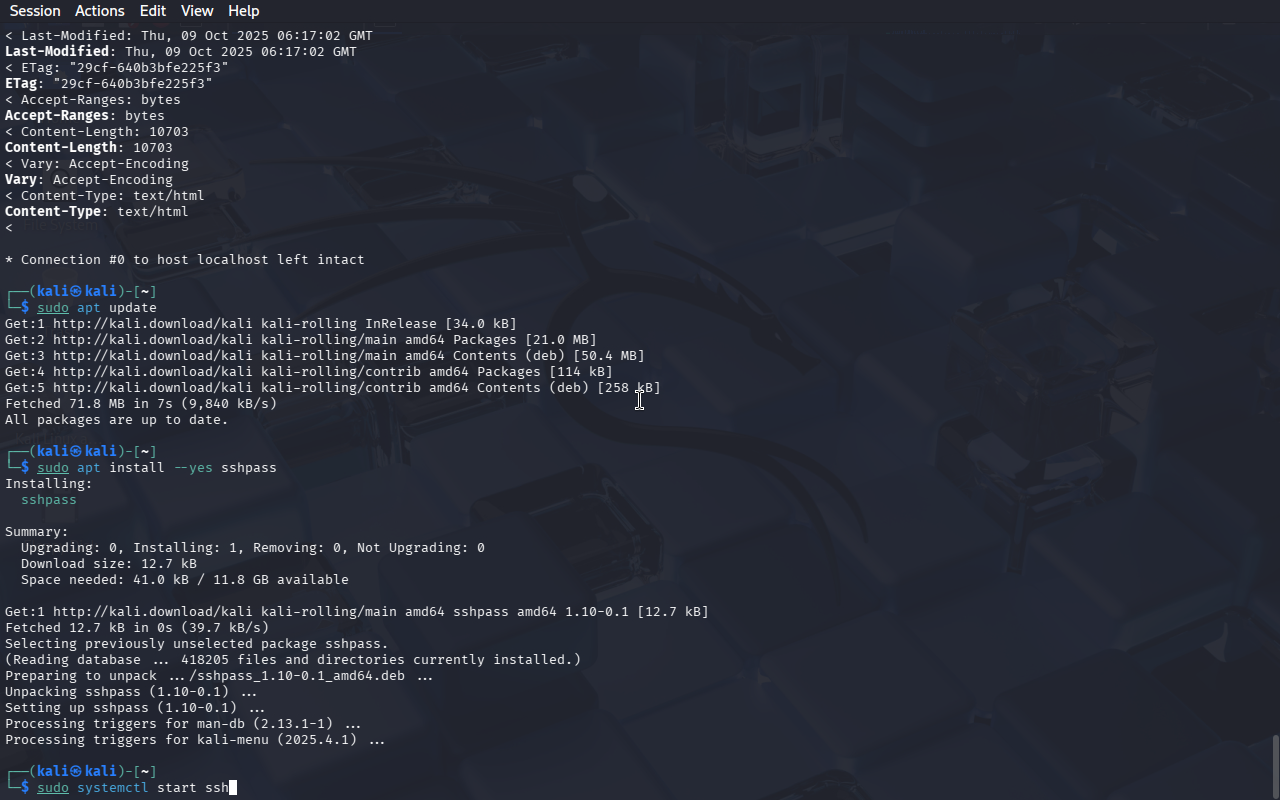Place cursor after 'systemctl start ssh' command

230,787
